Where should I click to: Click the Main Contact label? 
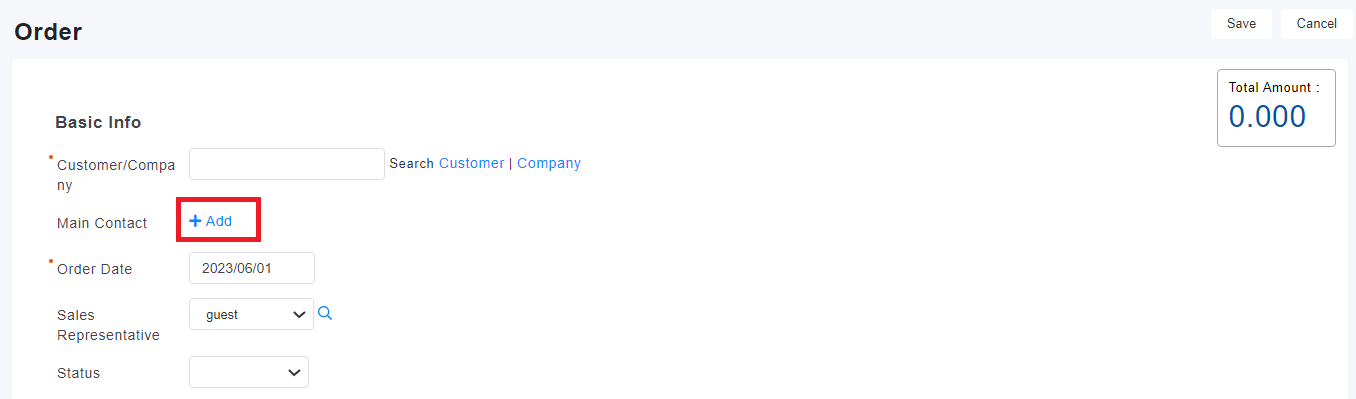102,223
